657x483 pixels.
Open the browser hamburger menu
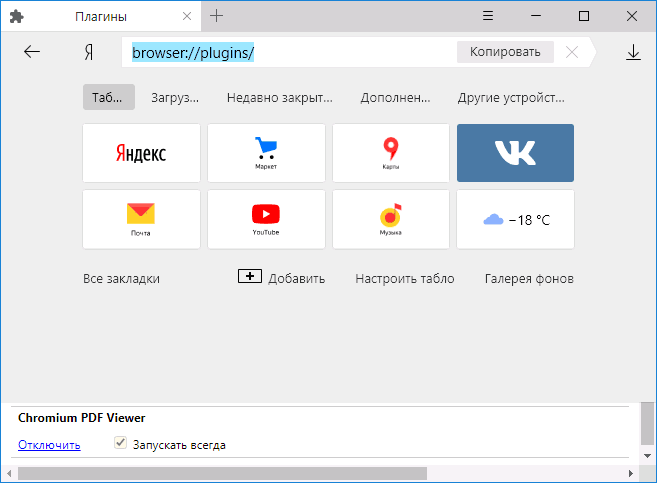click(x=488, y=16)
